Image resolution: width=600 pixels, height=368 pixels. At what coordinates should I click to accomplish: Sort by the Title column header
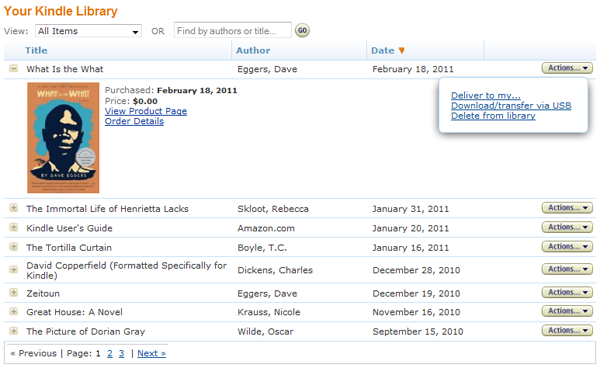(36, 50)
